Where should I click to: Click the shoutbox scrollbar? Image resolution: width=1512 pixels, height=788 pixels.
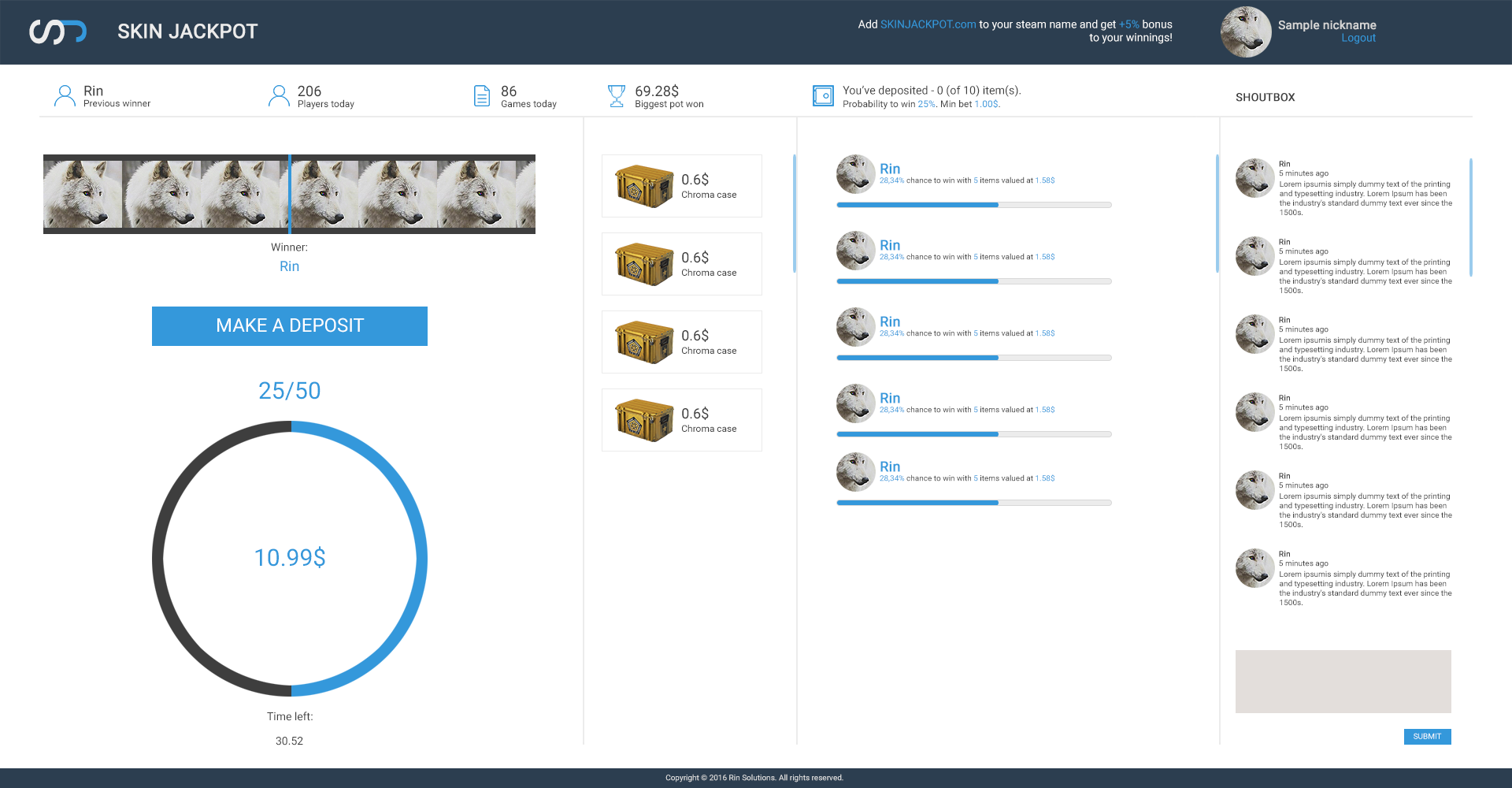[1471, 217]
